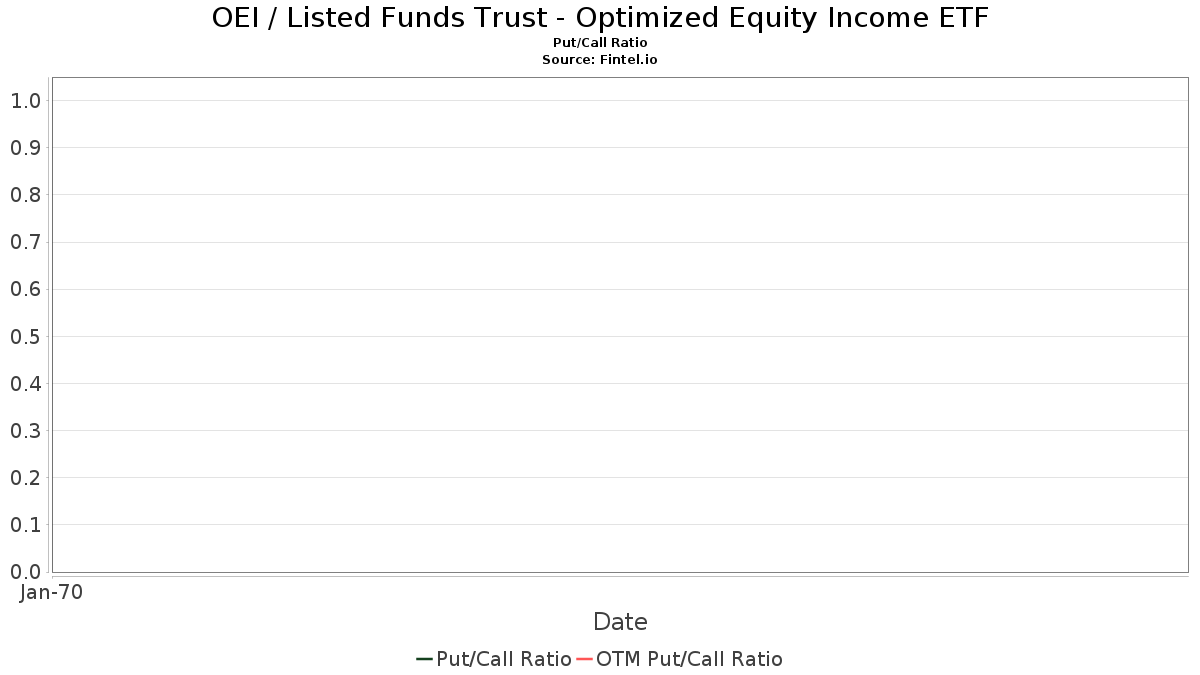Click the 0.5 y-axis tick label

(x=25, y=337)
